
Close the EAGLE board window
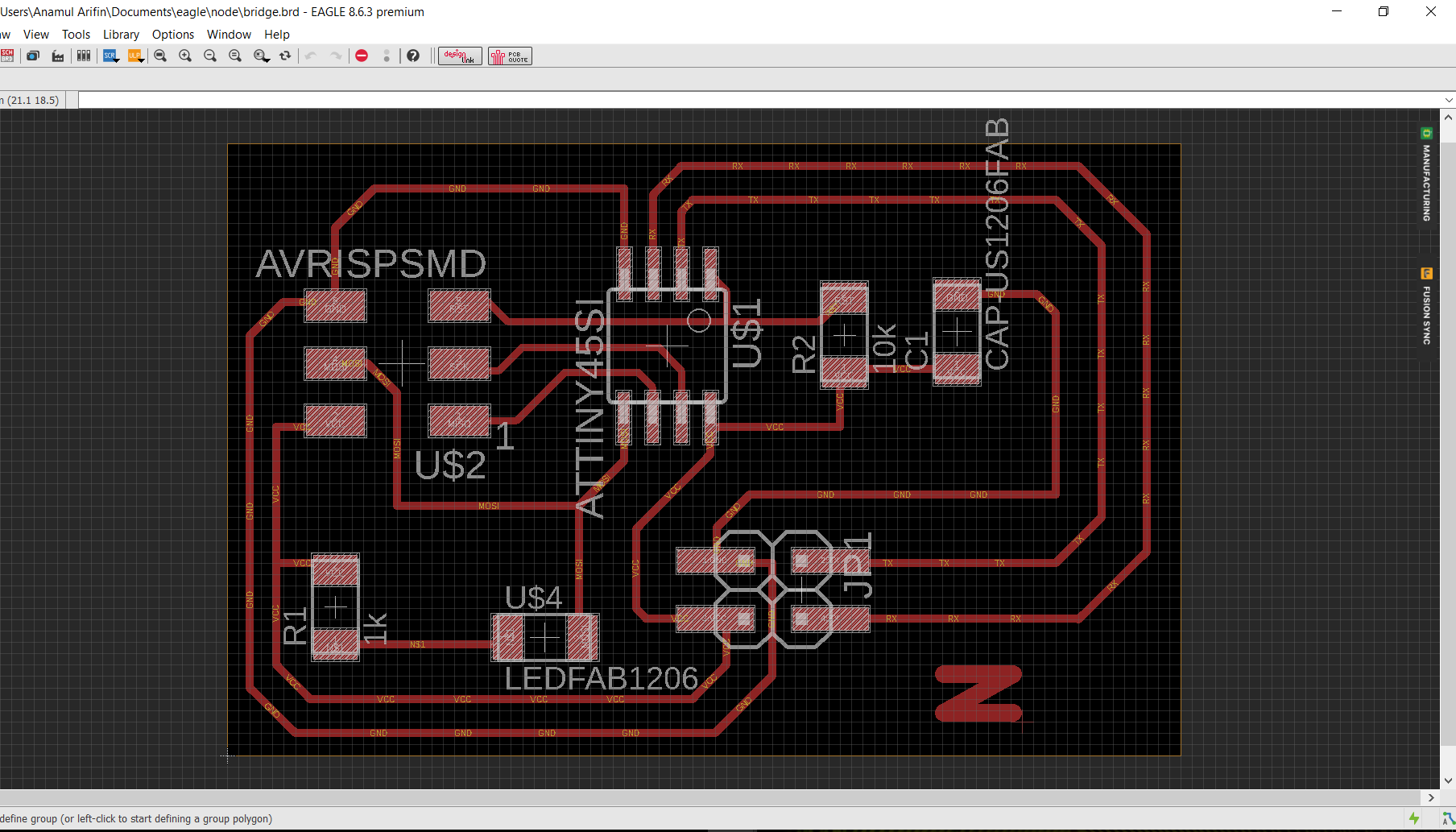click(1431, 11)
